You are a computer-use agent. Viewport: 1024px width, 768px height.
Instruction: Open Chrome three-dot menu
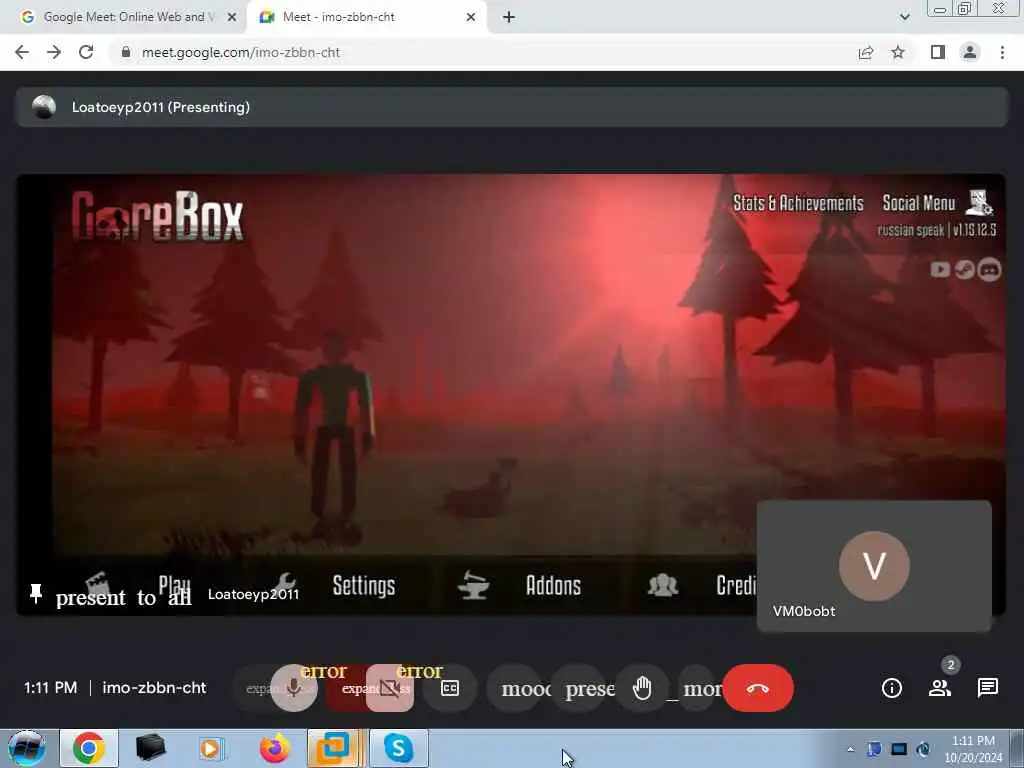[x=1002, y=52]
